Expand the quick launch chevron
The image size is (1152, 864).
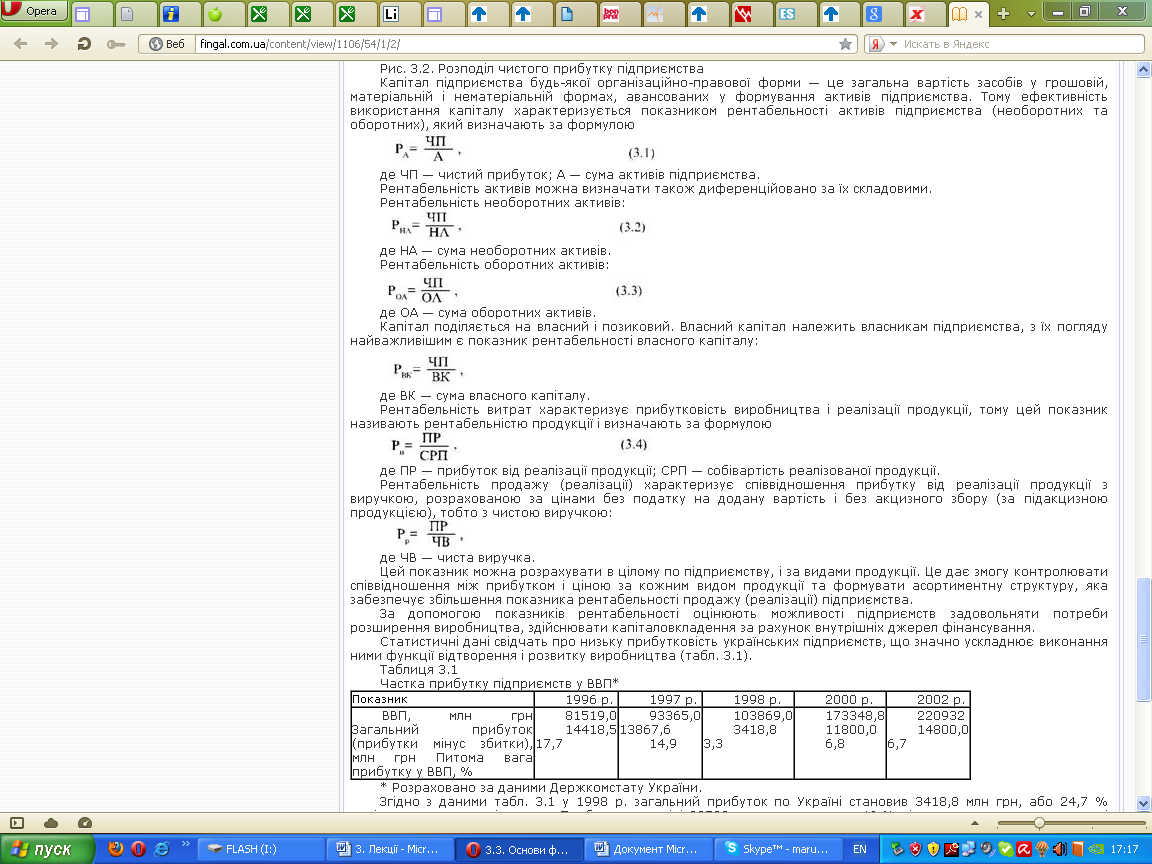pyautogui.click(x=185, y=844)
